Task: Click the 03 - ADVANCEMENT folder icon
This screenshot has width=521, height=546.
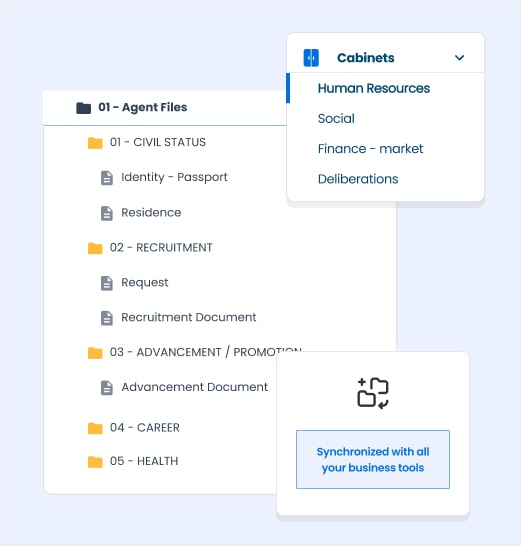Action: pyautogui.click(x=95, y=353)
